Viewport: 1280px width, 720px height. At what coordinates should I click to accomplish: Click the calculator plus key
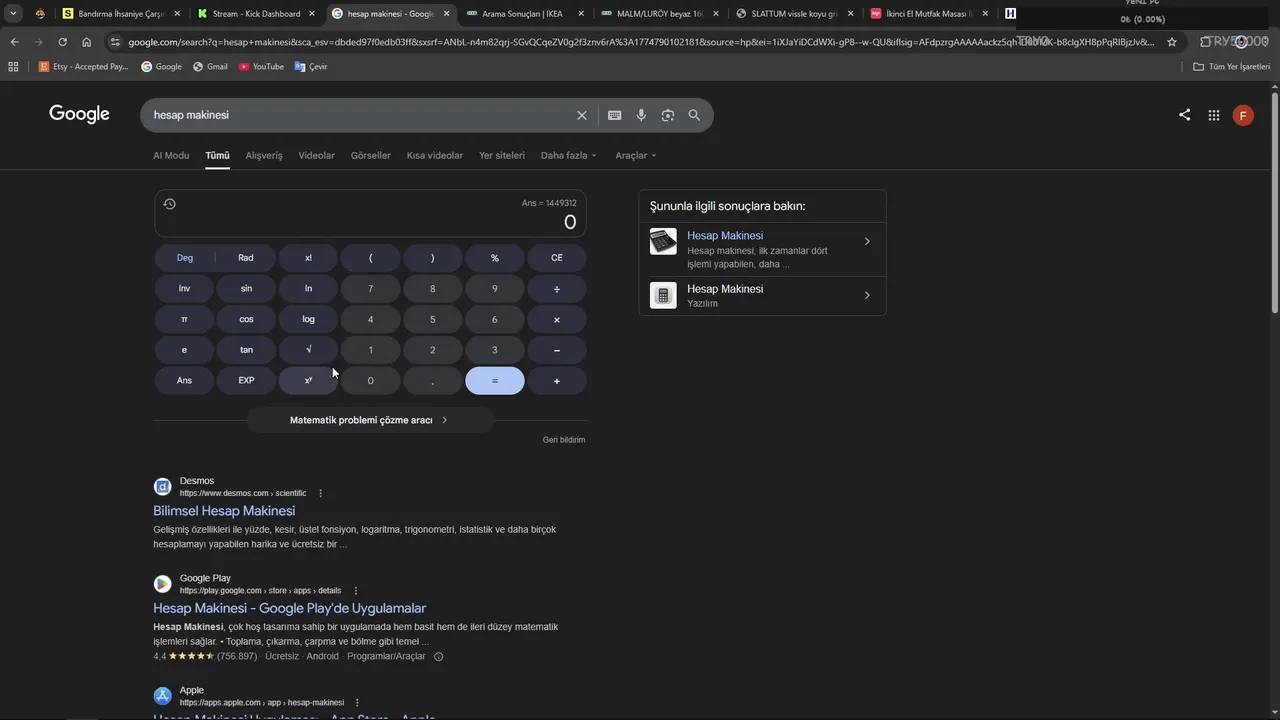point(557,381)
